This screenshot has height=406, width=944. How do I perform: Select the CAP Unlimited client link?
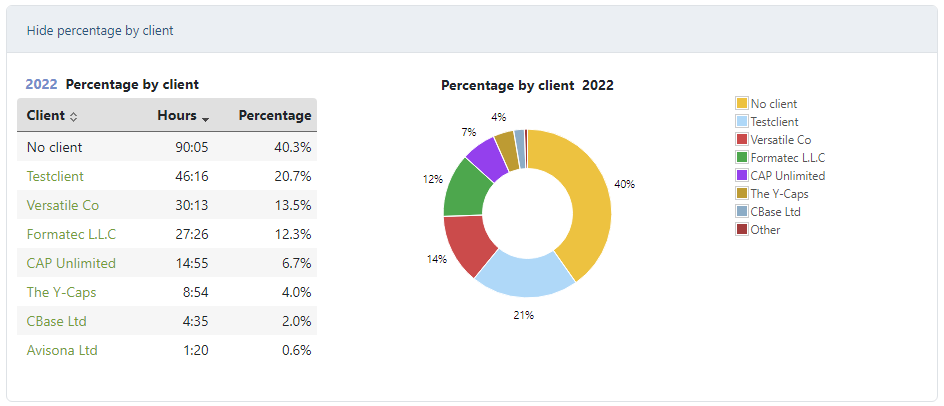[71, 263]
